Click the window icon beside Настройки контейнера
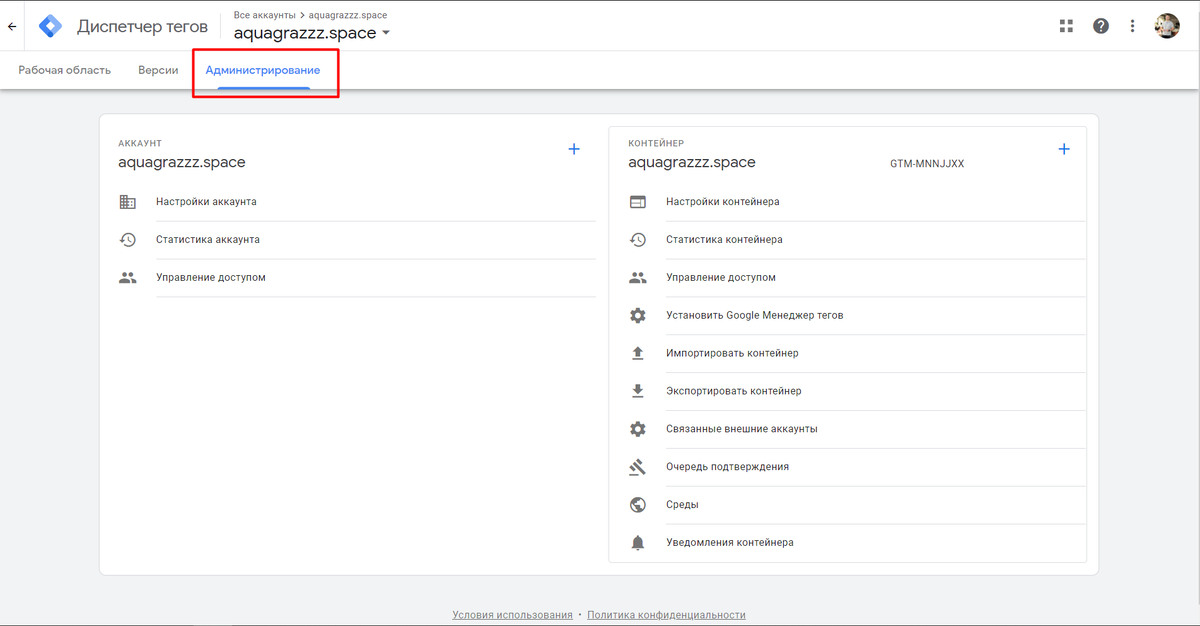This screenshot has width=1200, height=626. 637,202
